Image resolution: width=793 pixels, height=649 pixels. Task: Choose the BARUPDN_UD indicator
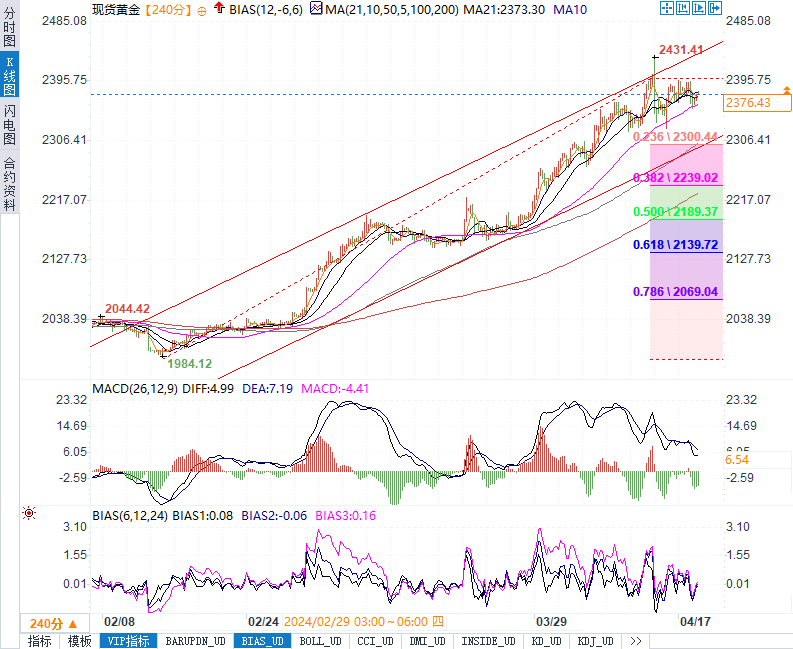click(x=196, y=641)
